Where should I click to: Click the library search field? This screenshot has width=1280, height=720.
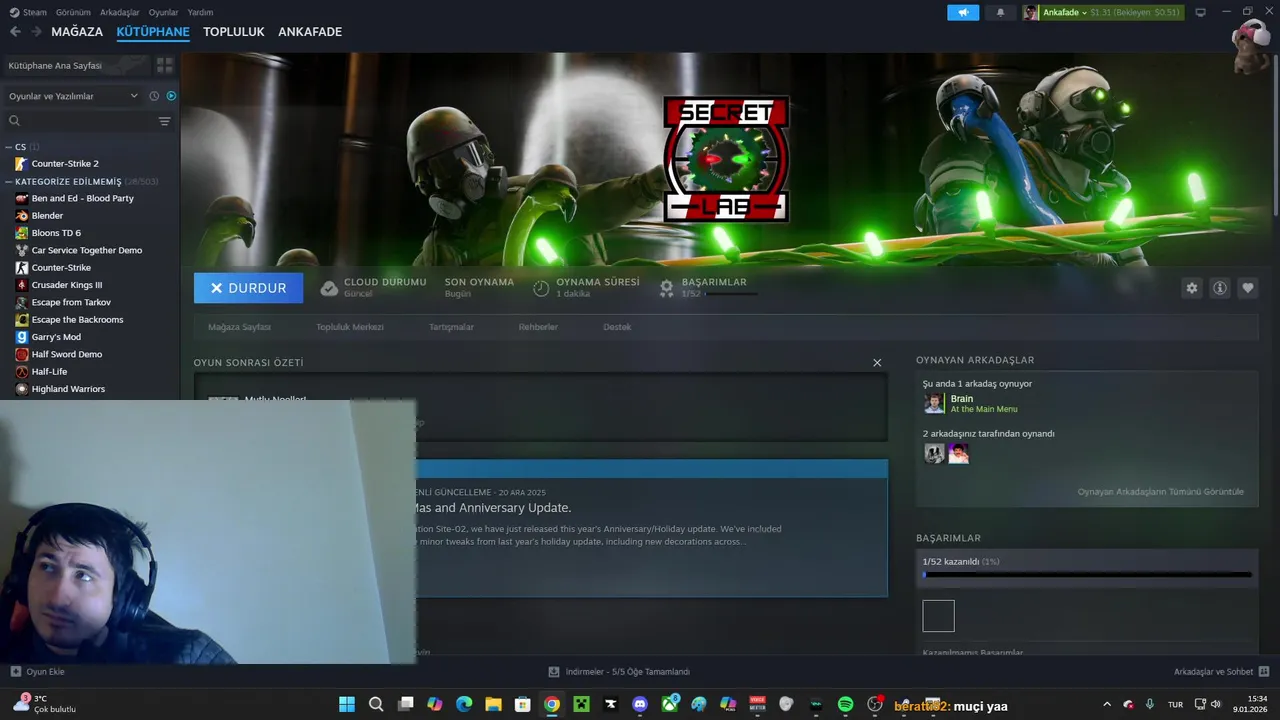click(x=80, y=121)
